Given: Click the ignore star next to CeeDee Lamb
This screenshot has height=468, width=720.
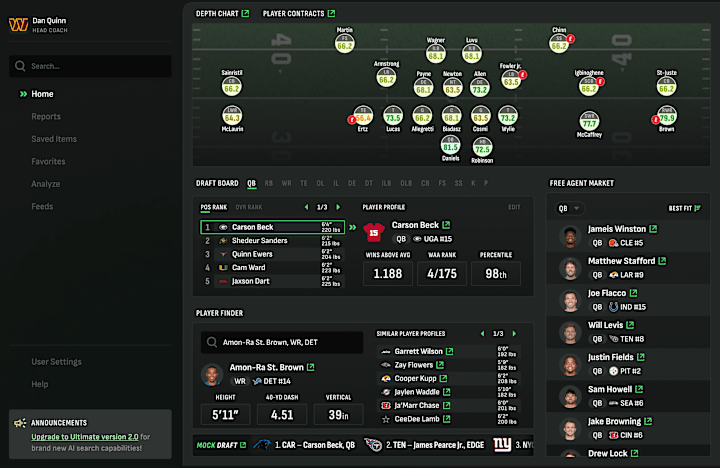Looking at the screenshot, I should tap(386, 419).
